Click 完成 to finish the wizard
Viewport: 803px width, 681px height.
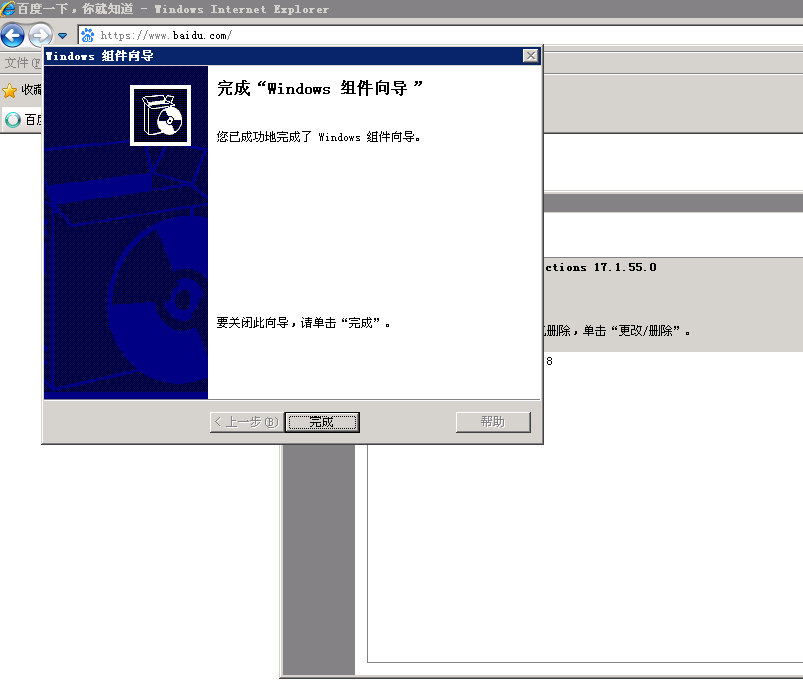(321, 422)
